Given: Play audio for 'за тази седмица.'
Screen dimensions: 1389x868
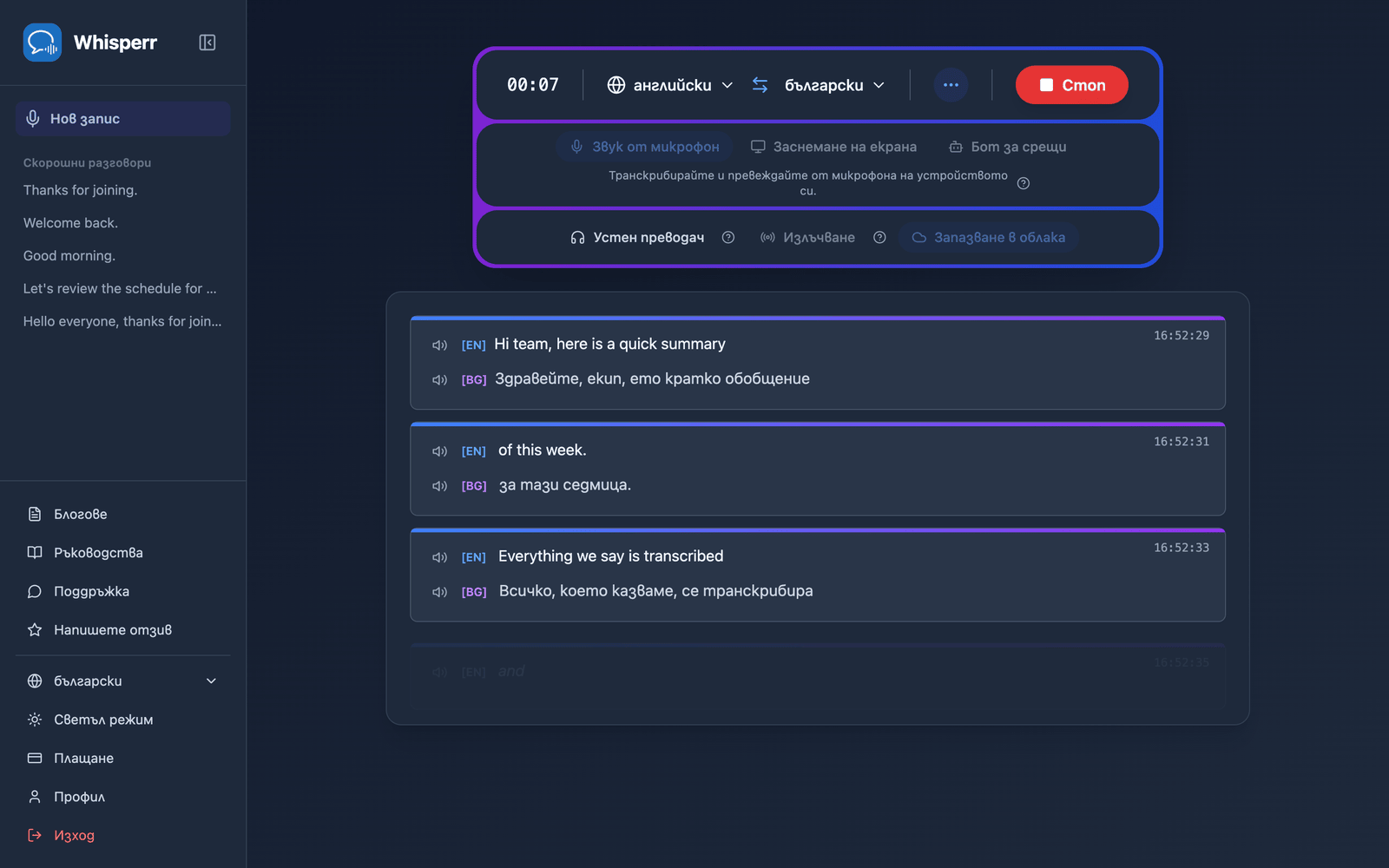Looking at the screenshot, I should (x=439, y=486).
